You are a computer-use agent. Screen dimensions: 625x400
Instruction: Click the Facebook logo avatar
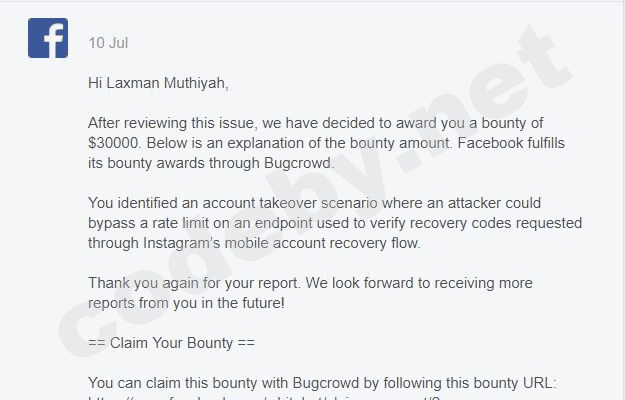[x=48, y=38]
